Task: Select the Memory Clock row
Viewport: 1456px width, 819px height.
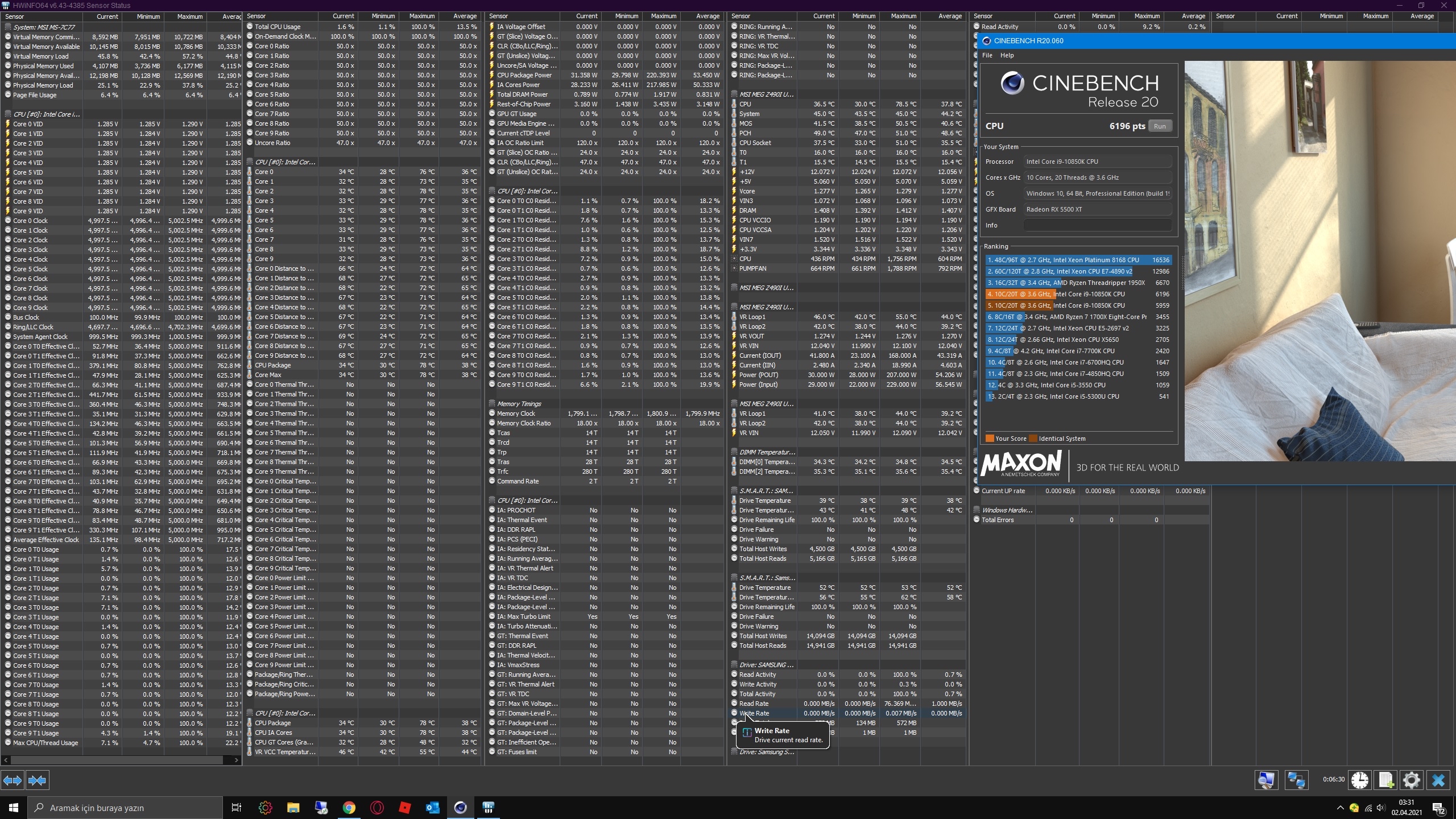Action: click(605, 413)
